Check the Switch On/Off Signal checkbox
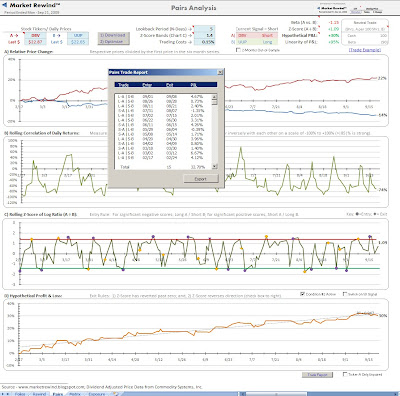The width and height of the screenshot is (400, 396). 345,294
